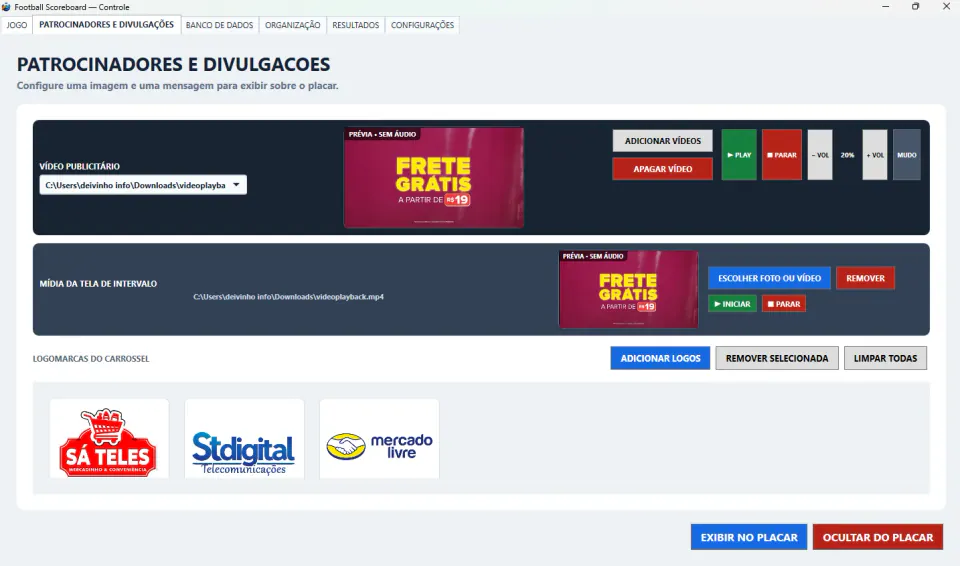Click the Football Scoreboard app icon in title bar
The image size is (960, 566).
(6, 7)
